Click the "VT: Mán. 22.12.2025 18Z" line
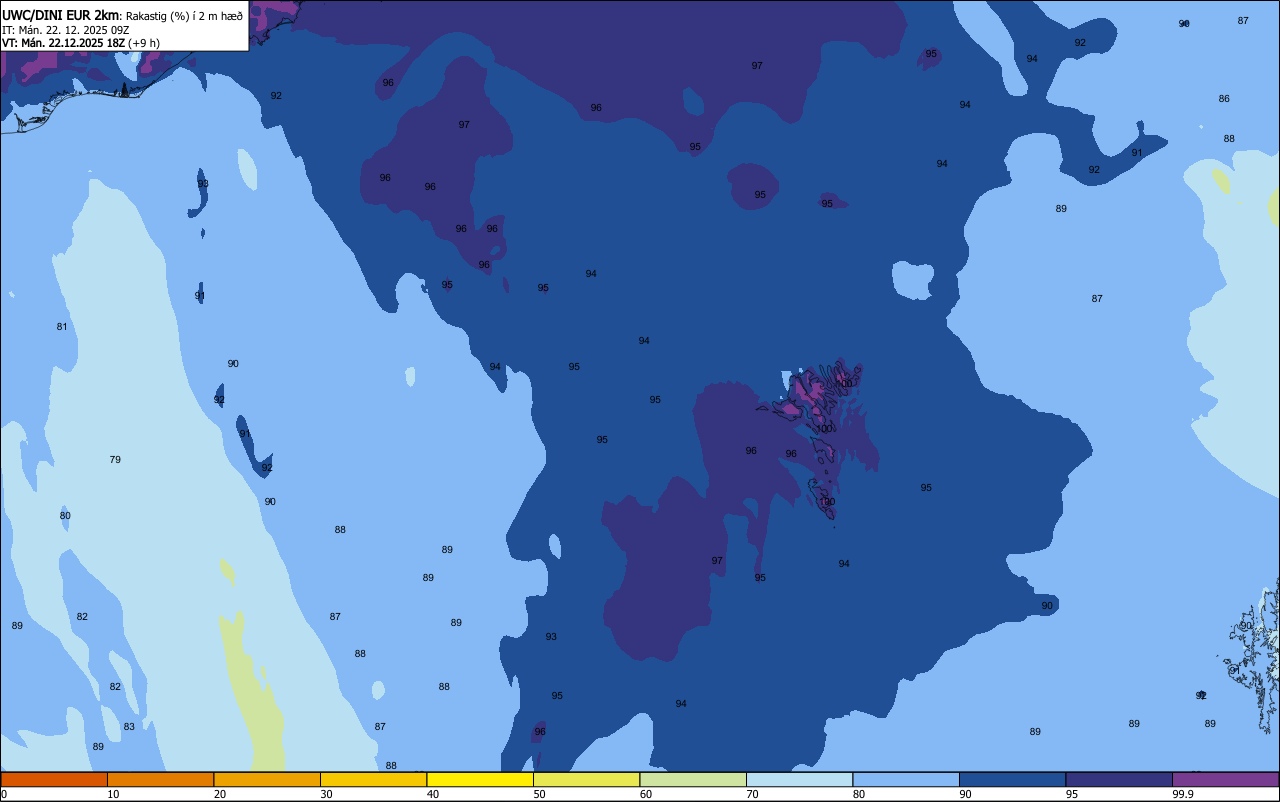Viewport: 1280px width, 802px height. tap(63, 43)
